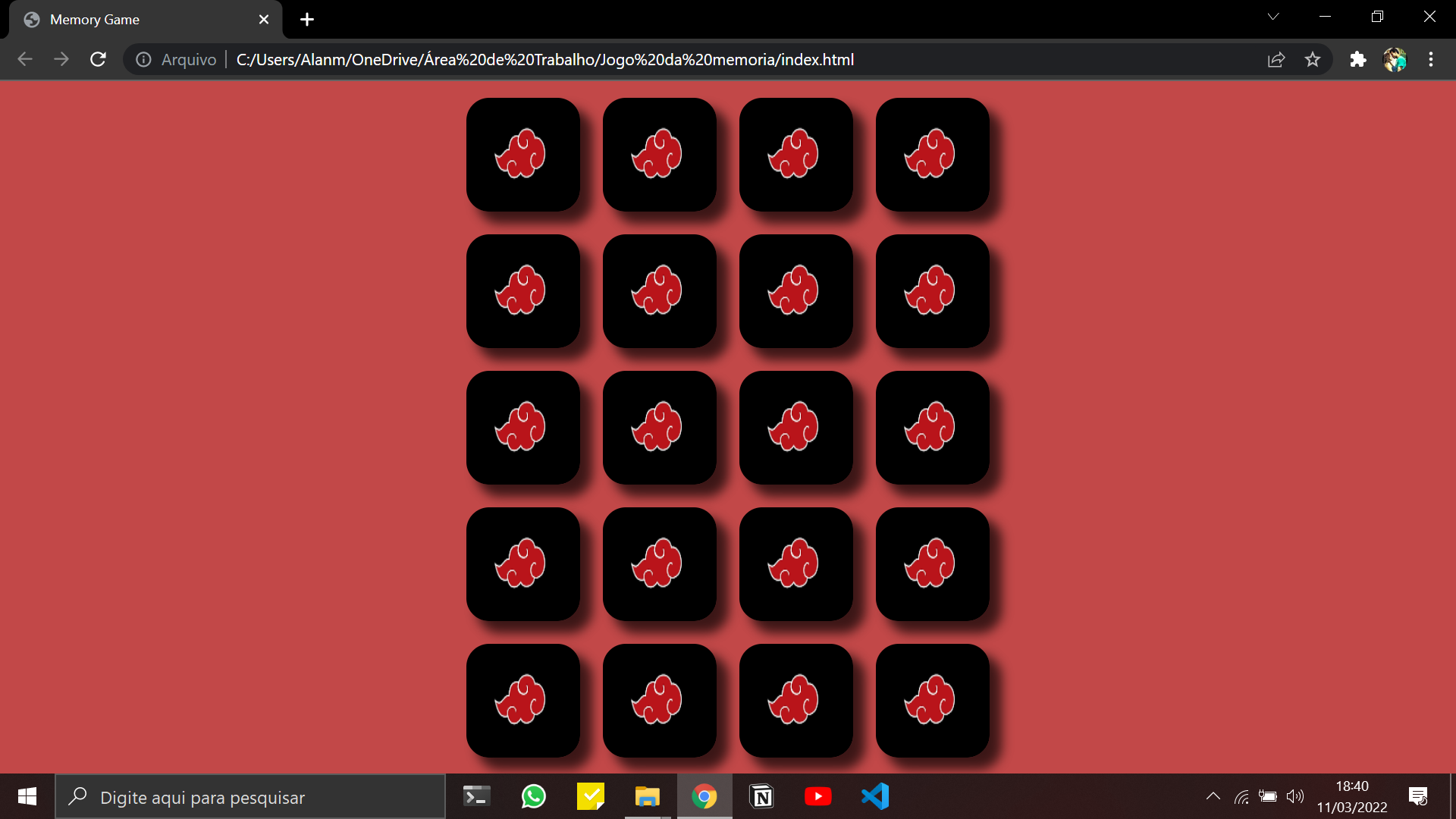Open YouTube app from taskbar
This screenshot has height=819, width=1456.
coord(818,796)
